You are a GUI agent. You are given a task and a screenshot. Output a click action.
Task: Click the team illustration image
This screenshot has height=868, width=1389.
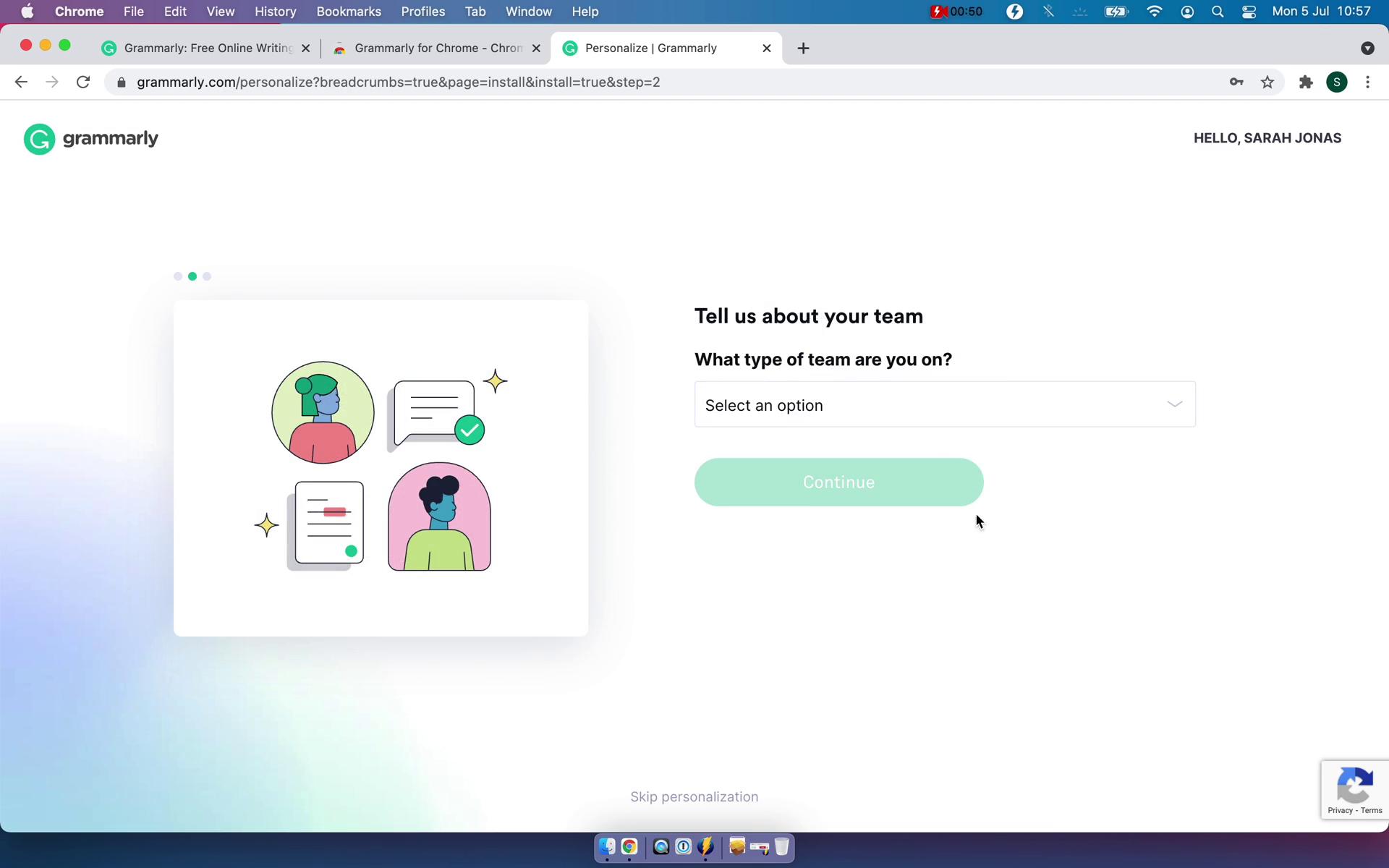[x=381, y=468]
